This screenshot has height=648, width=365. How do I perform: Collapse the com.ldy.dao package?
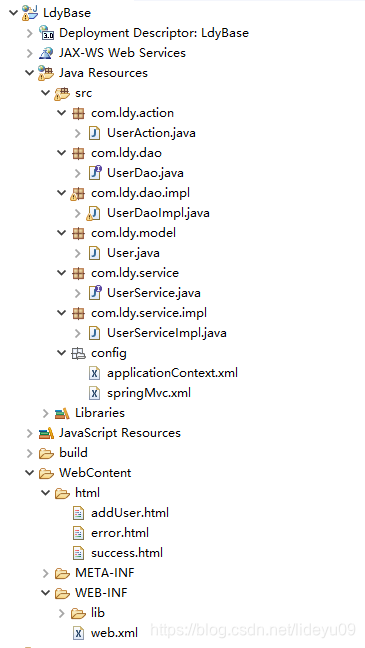click(x=62, y=153)
